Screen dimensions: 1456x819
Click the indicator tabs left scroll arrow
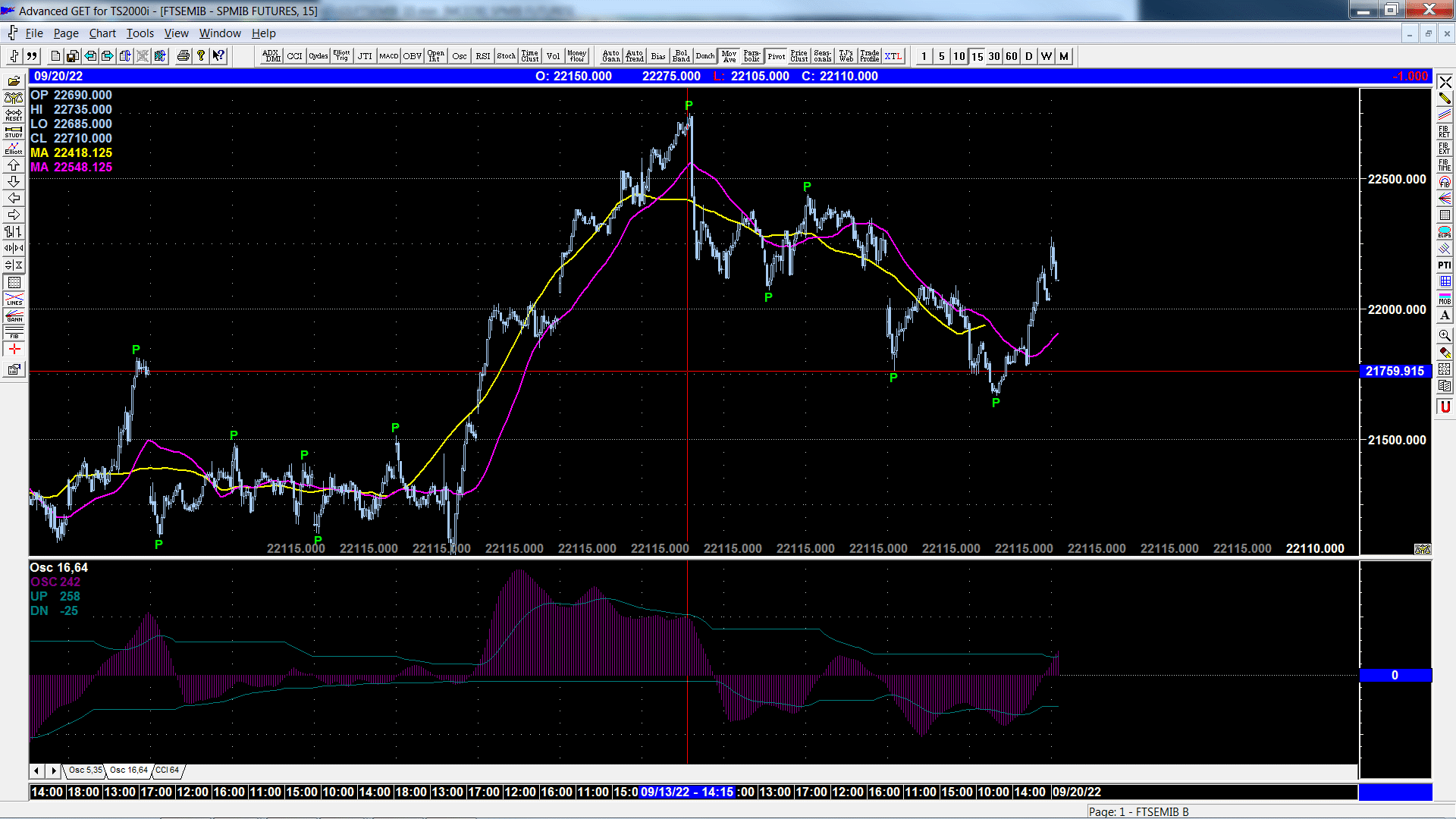click(x=37, y=770)
